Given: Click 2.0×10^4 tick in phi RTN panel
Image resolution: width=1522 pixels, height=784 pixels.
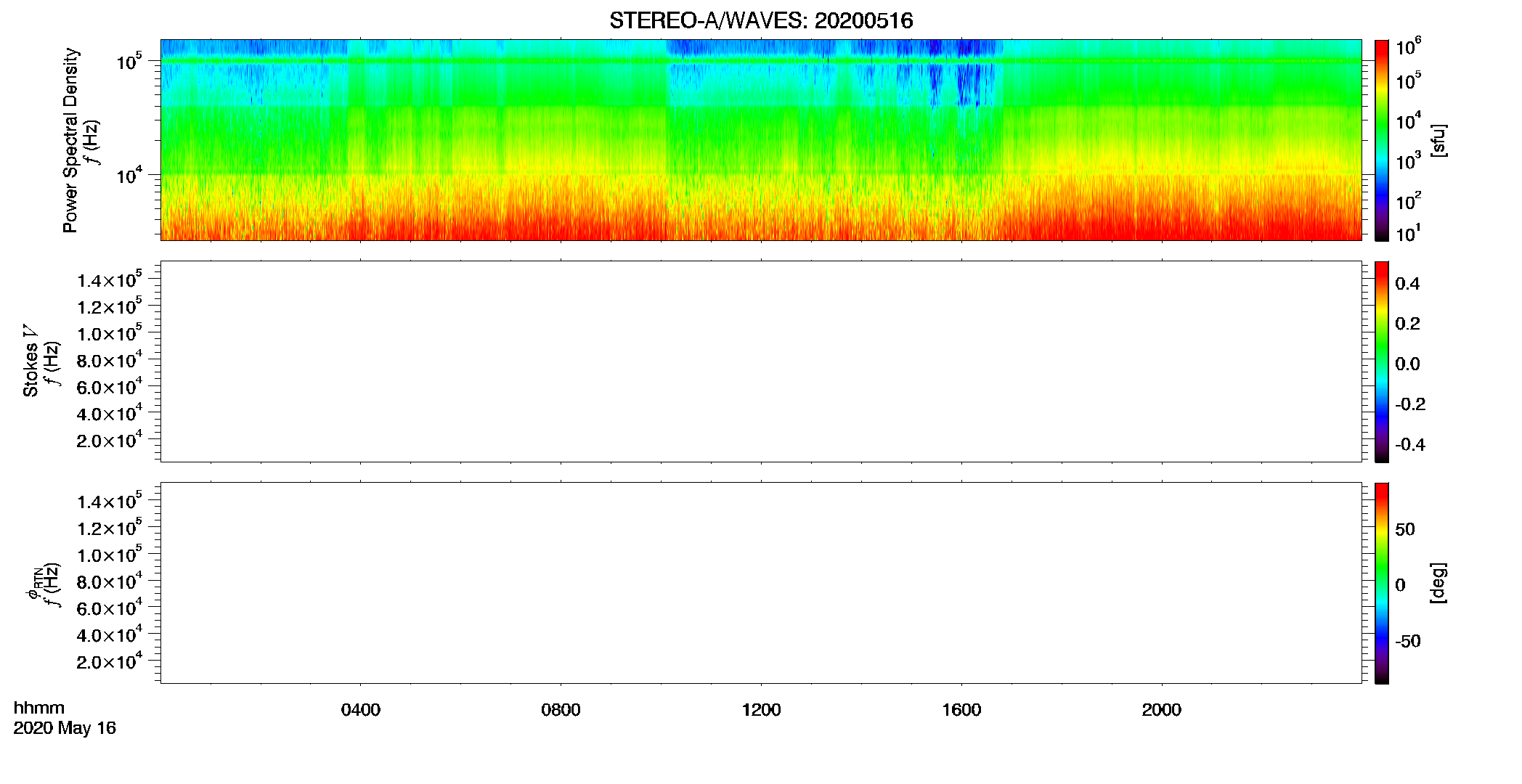Looking at the screenshot, I should point(110,661).
